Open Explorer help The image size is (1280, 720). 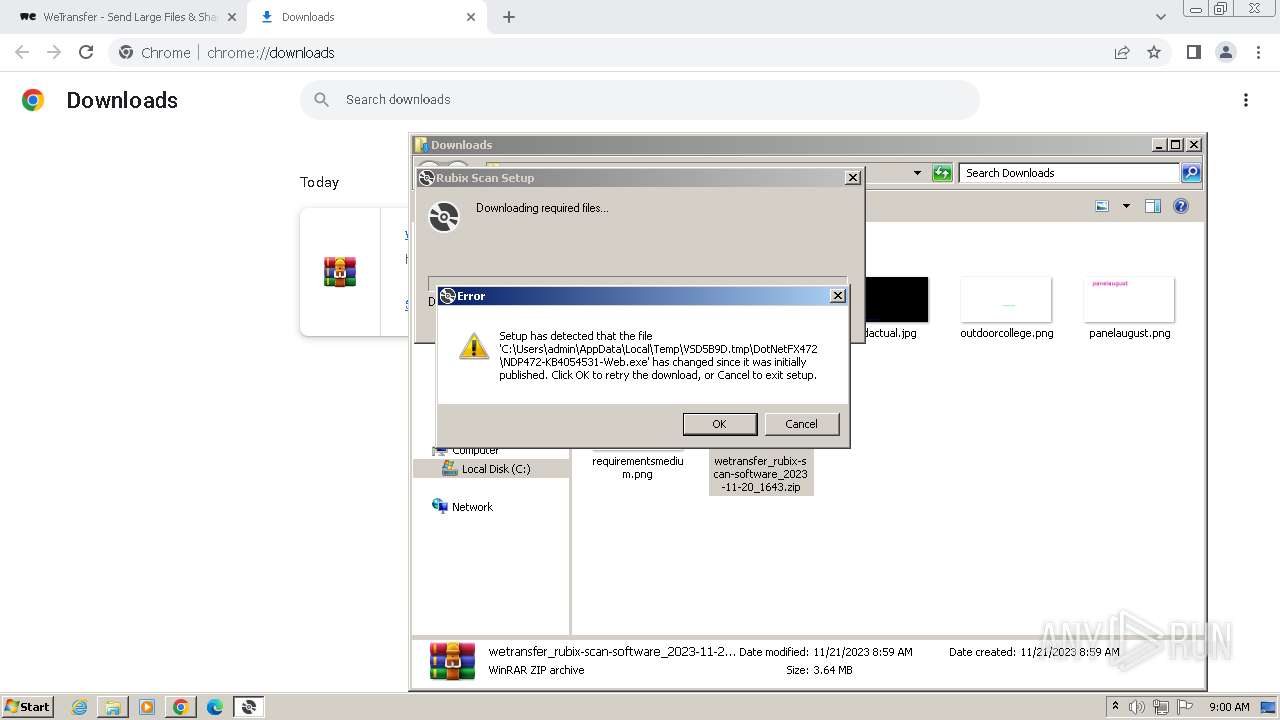[1181, 206]
